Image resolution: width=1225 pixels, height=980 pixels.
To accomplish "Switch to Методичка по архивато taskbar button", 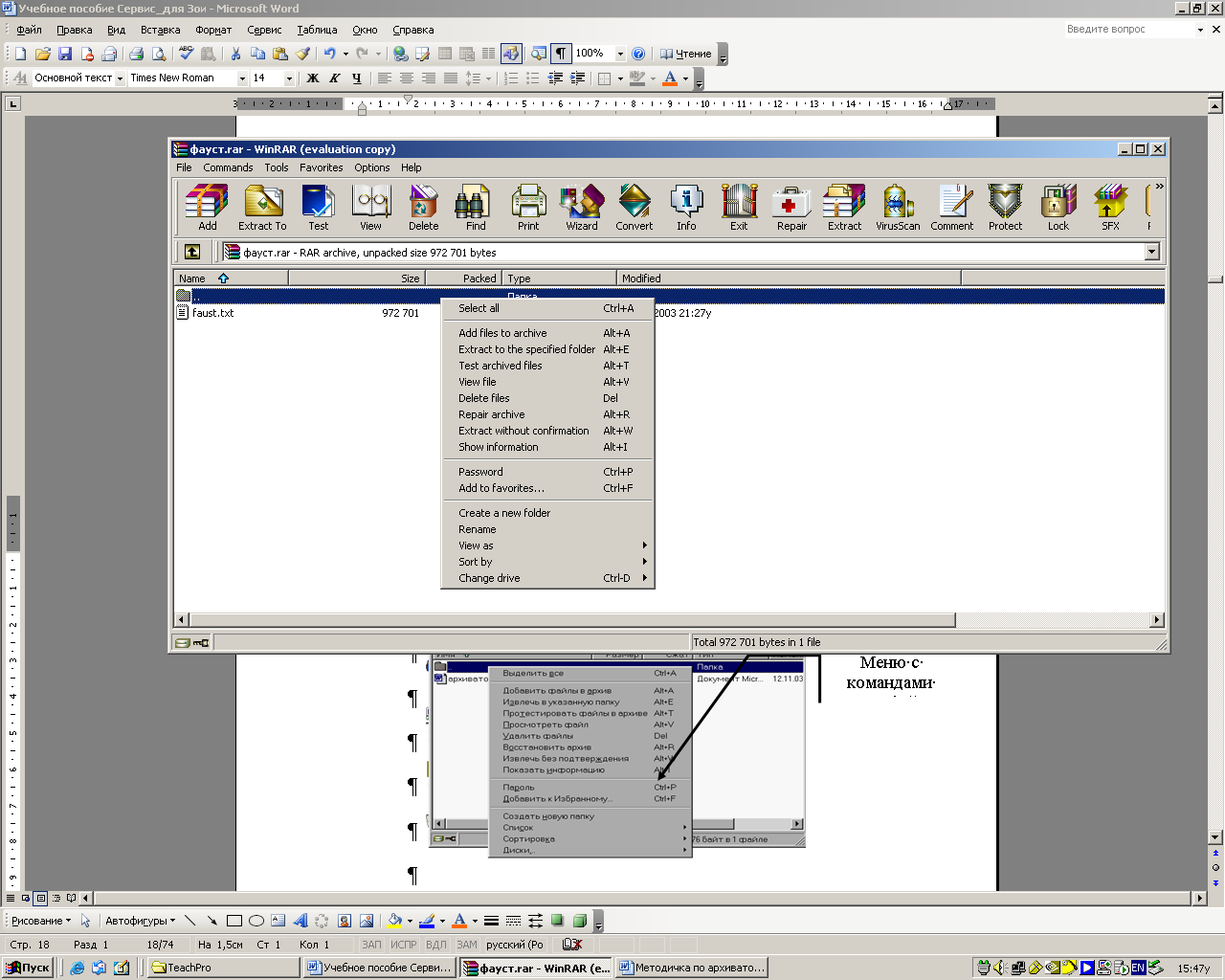I will coord(692,968).
